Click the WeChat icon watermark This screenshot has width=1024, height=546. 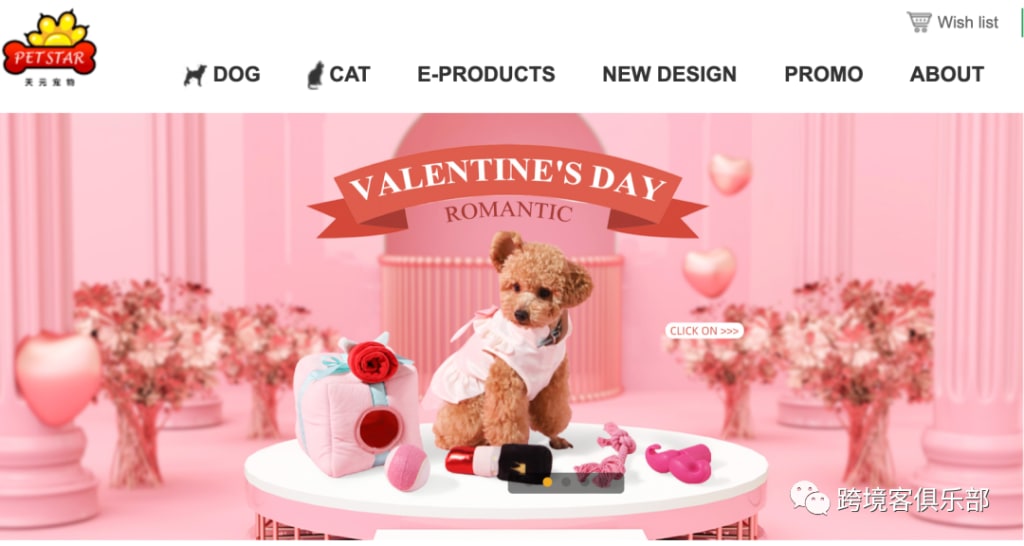(810, 500)
